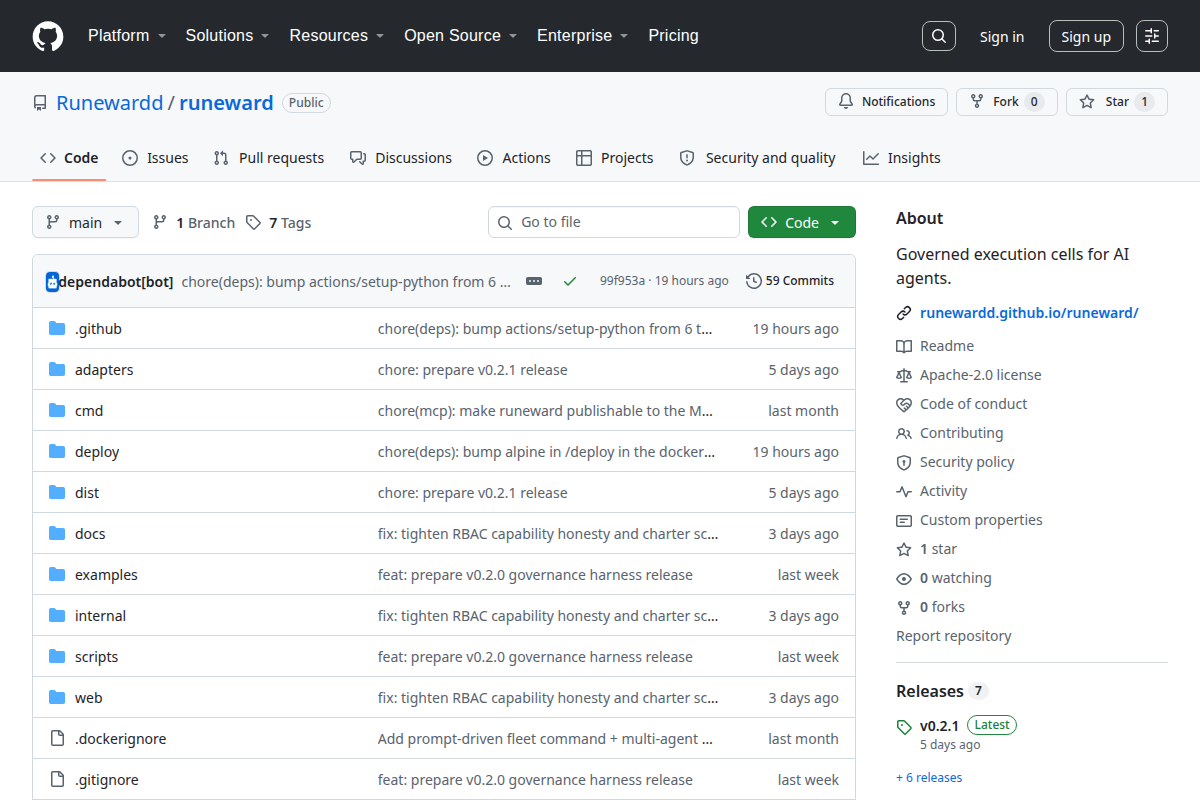This screenshot has width=1200, height=800.
Task: Click the .dockerignore file icon
Action: [57, 739]
